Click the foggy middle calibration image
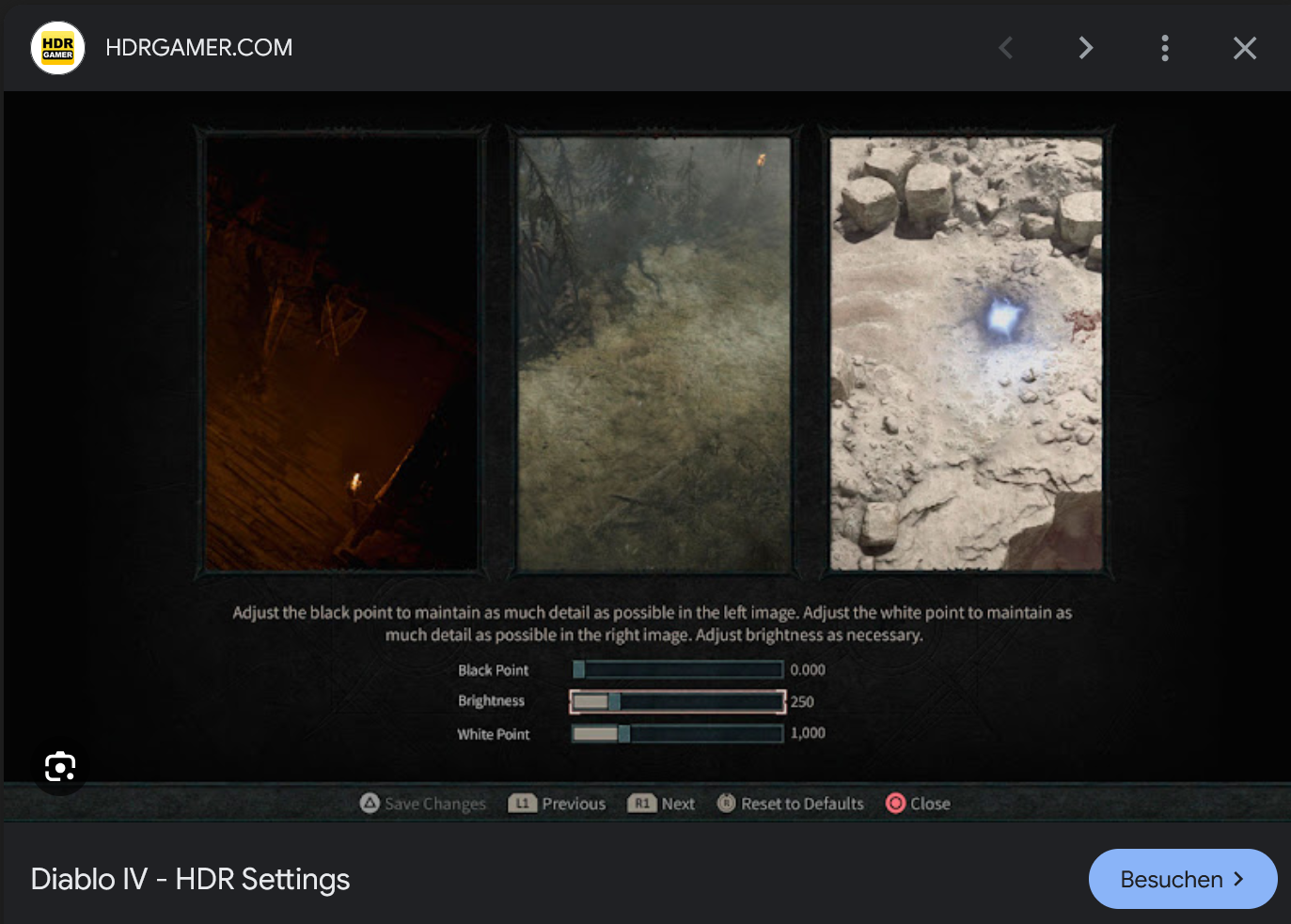 (x=654, y=353)
